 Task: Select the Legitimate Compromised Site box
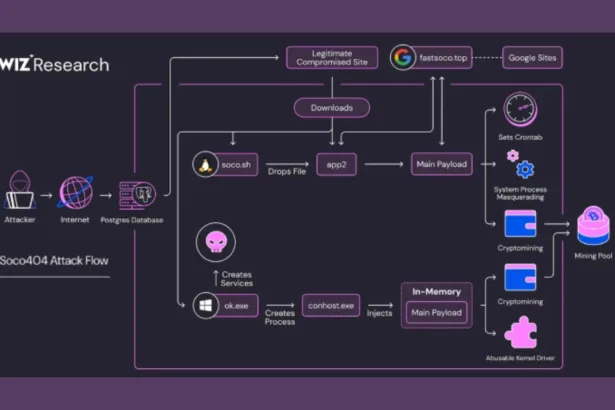point(332,58)
